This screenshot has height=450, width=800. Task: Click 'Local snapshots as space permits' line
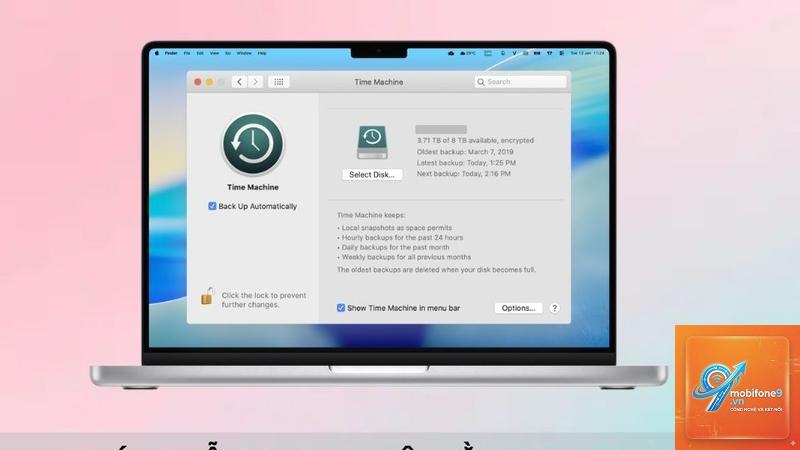click(x=395, y=228)
